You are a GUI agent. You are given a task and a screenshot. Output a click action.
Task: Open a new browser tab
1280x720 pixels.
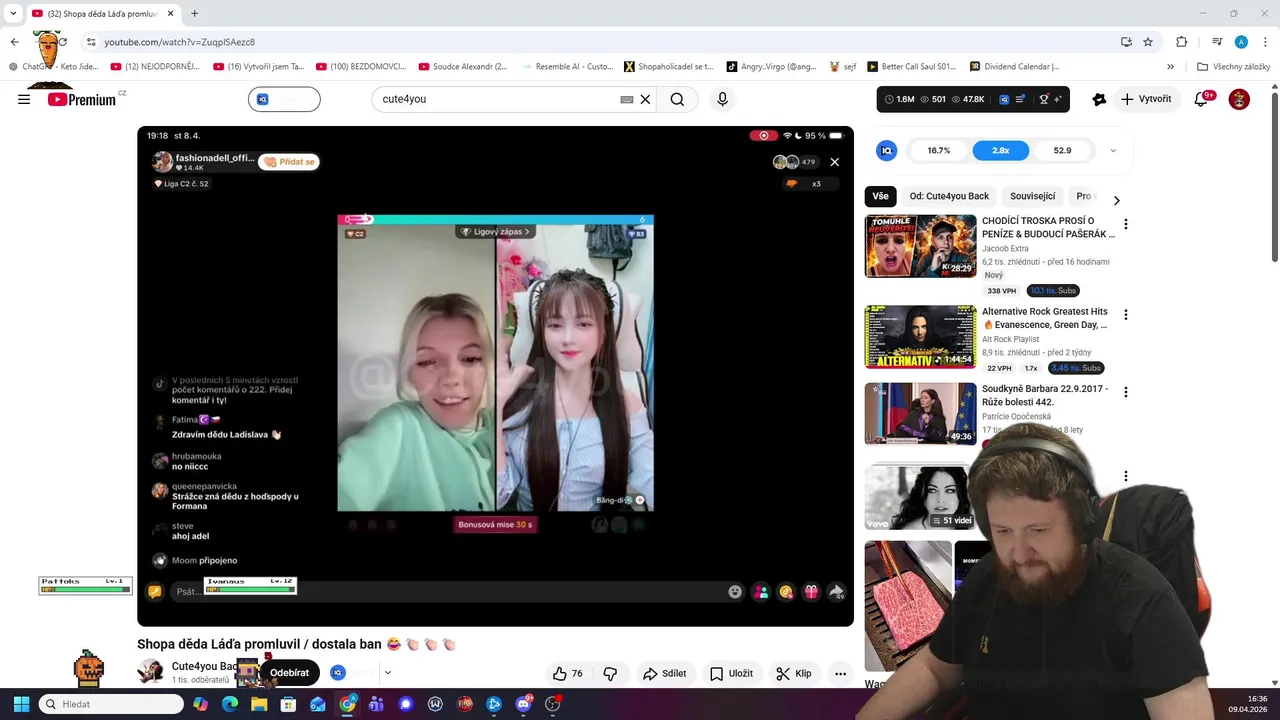click(x=194, y=13)
